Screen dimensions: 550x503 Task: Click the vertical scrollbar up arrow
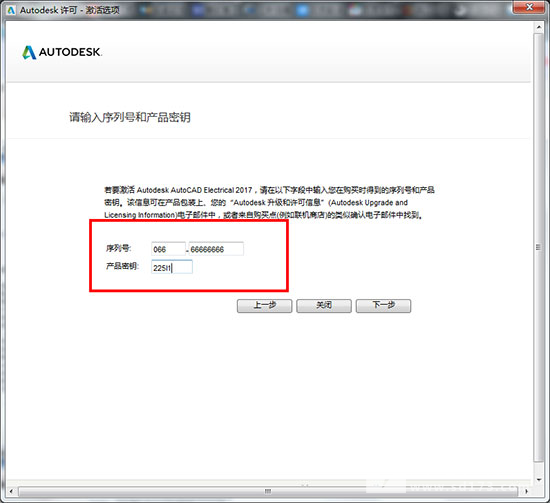[539, 27]
